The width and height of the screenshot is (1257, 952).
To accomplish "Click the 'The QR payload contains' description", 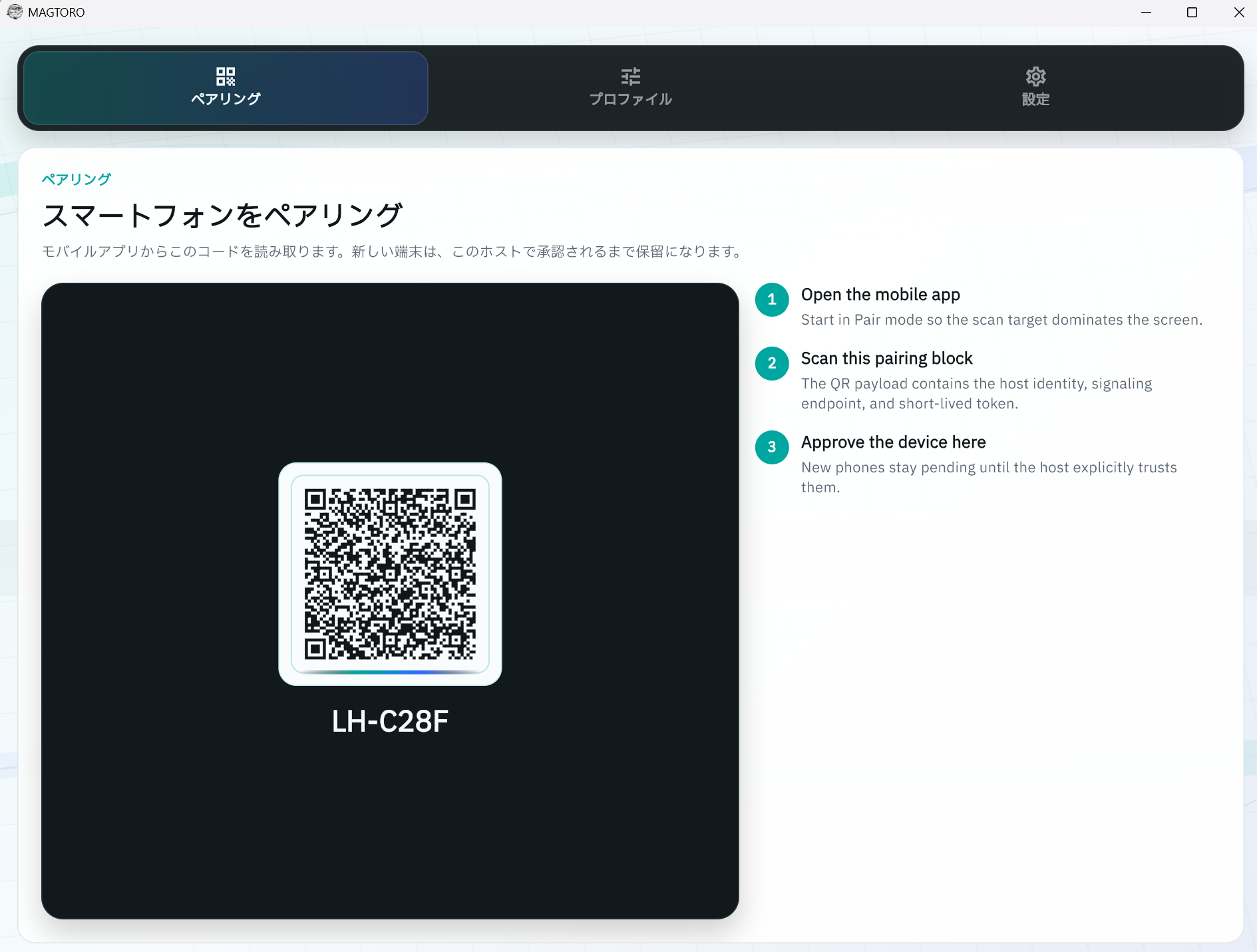I will pyautogui.click(x=976, y=394).
